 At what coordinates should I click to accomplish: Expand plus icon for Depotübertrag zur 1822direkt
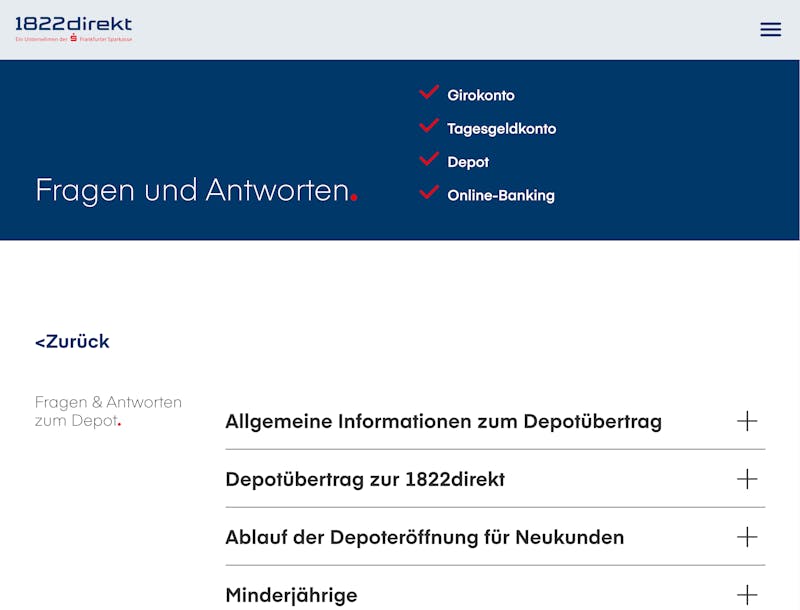[747, 479]
